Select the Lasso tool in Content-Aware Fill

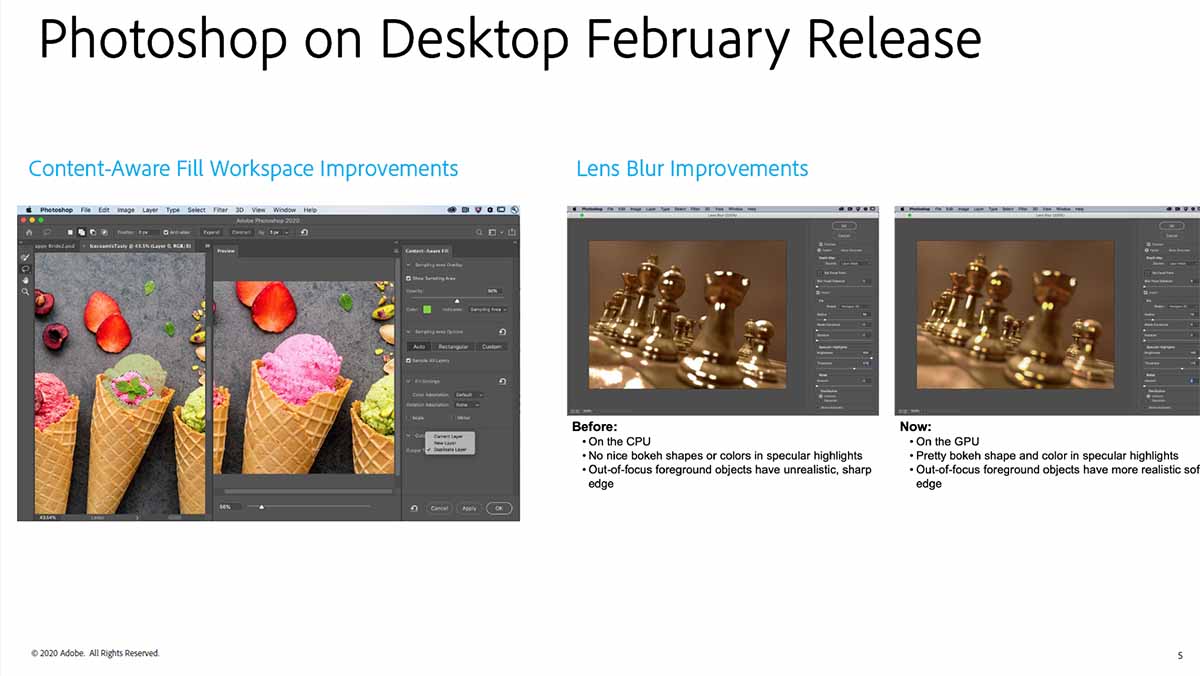click(26, 269)
